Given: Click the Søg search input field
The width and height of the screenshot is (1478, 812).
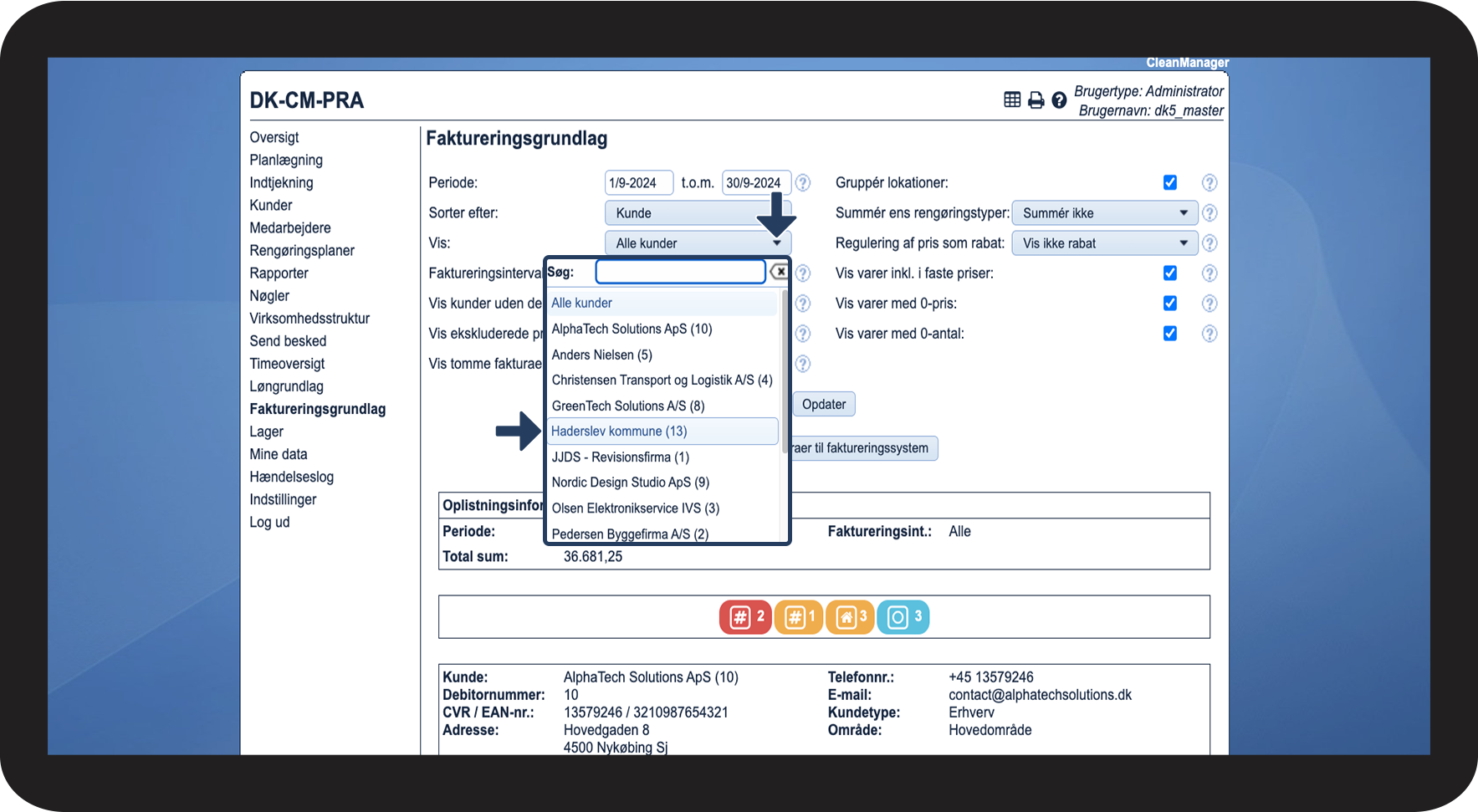Looking at the screenshot, I should (x=680, y=272).
